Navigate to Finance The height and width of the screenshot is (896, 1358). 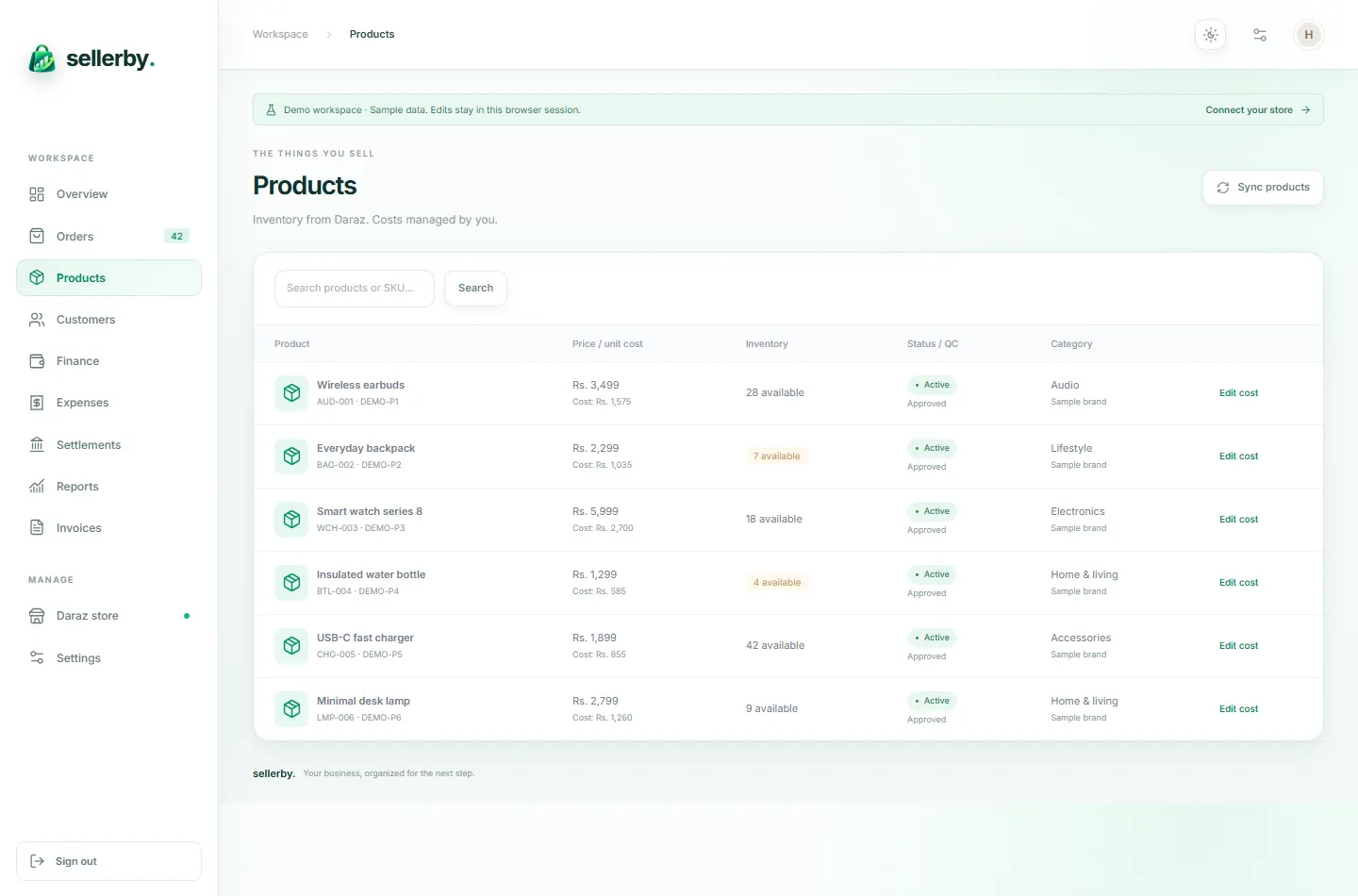point(108,361)
